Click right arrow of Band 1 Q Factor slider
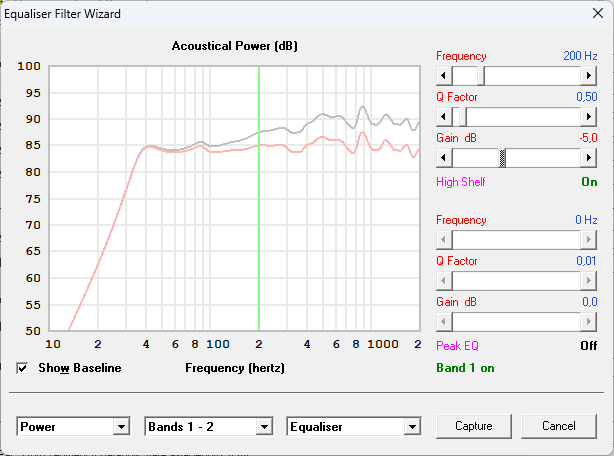 click(x=589, y=117)
